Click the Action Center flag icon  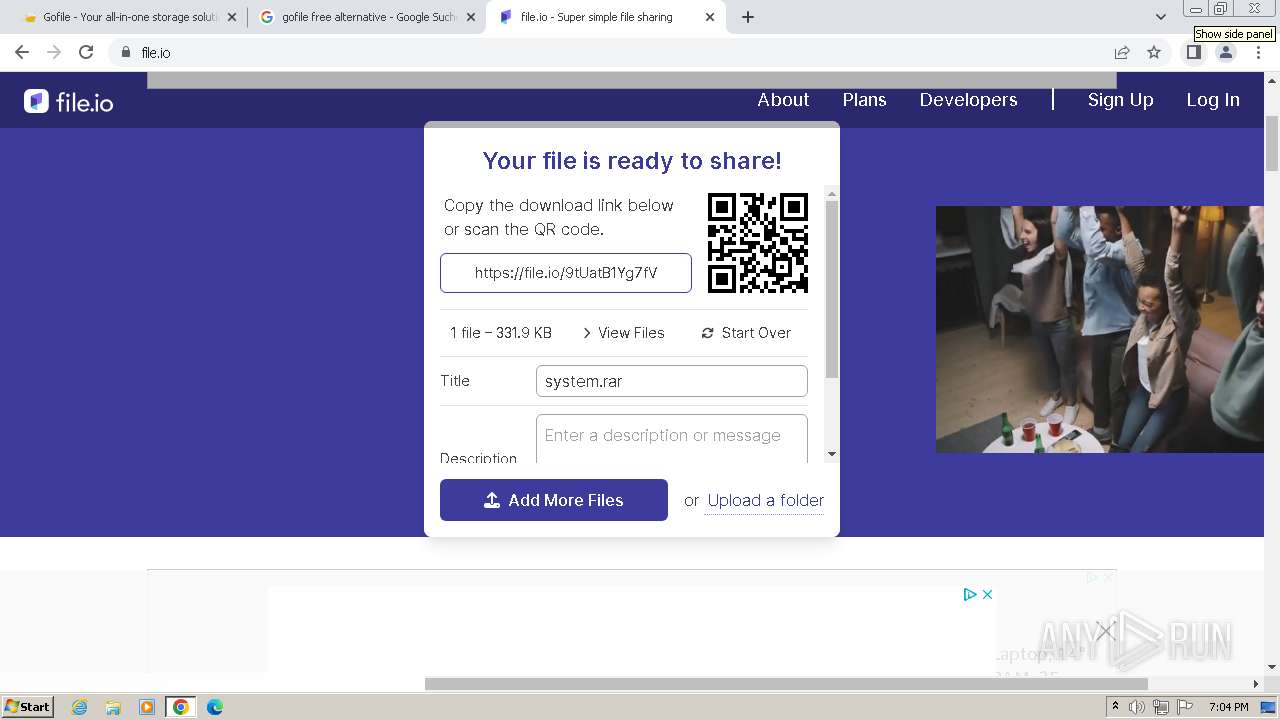tap(1185, 707)
